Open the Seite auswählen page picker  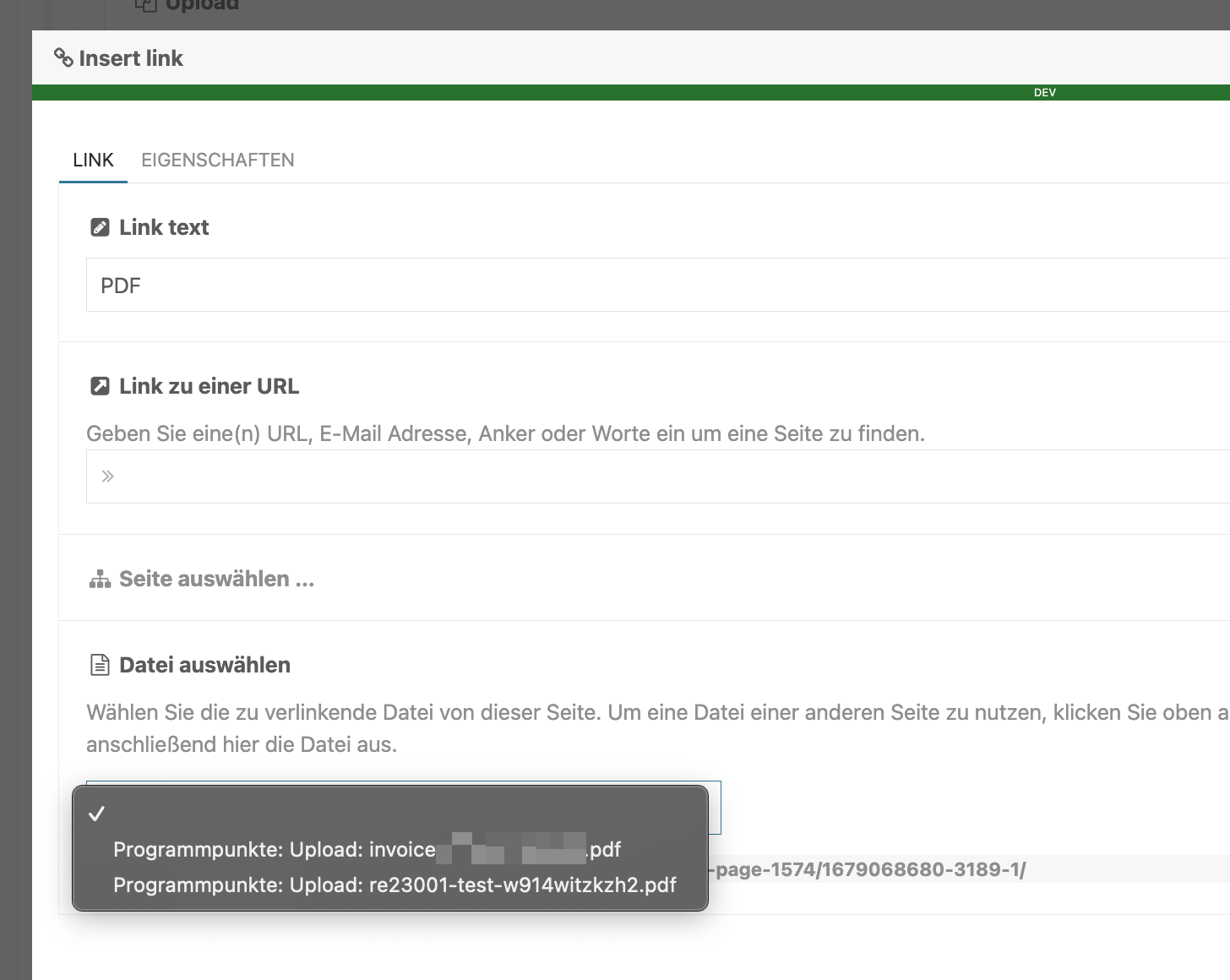[x=217, y=579]
